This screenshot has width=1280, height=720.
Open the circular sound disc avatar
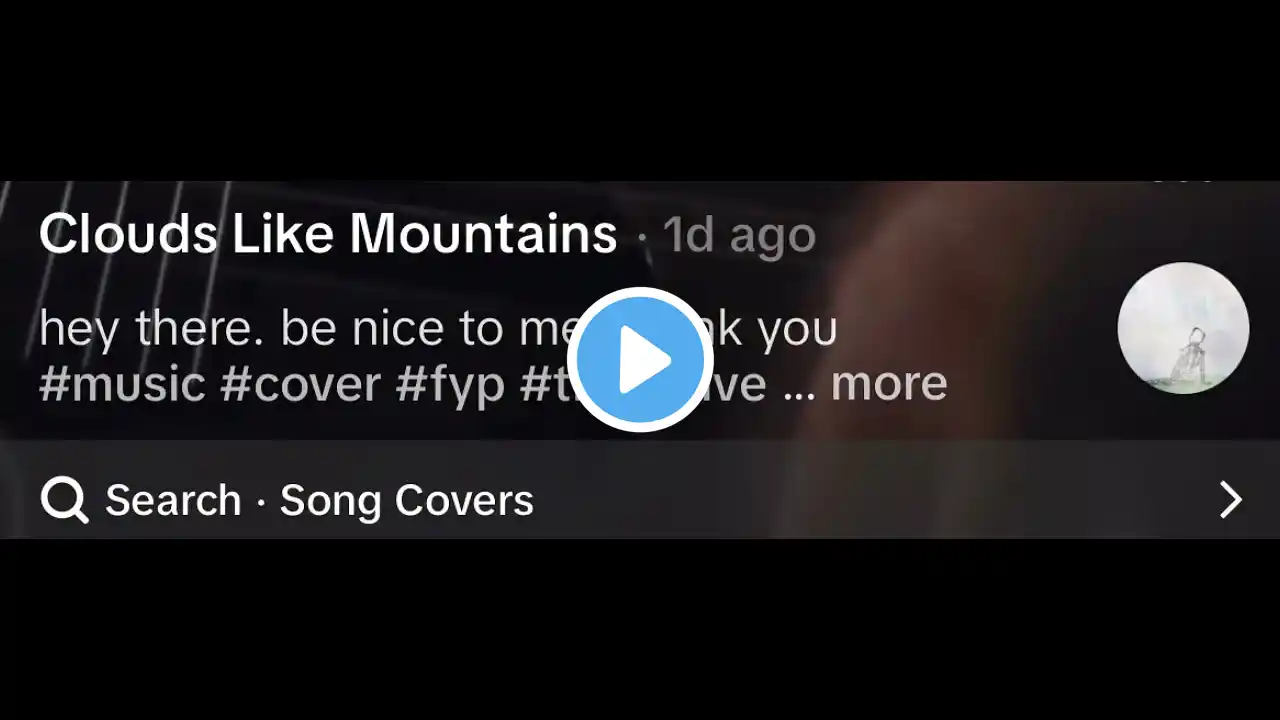pyautogui.click(x=1183, y=328)
